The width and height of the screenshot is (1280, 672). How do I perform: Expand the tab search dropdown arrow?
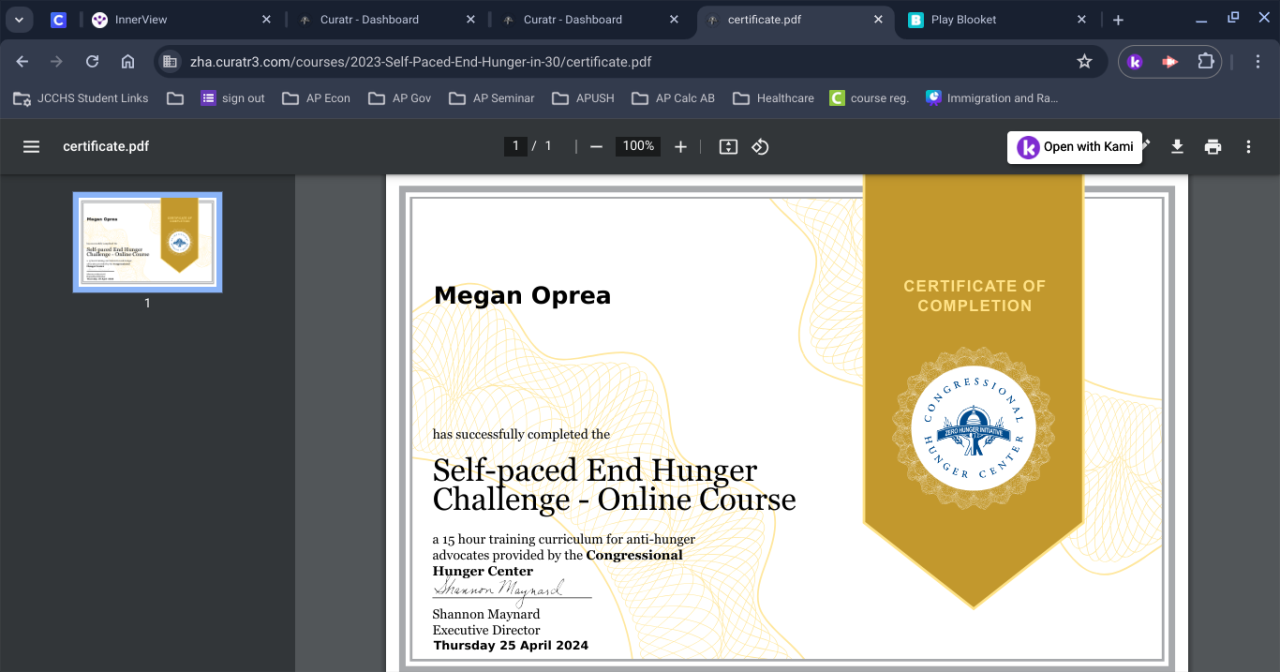pos(18,19)
